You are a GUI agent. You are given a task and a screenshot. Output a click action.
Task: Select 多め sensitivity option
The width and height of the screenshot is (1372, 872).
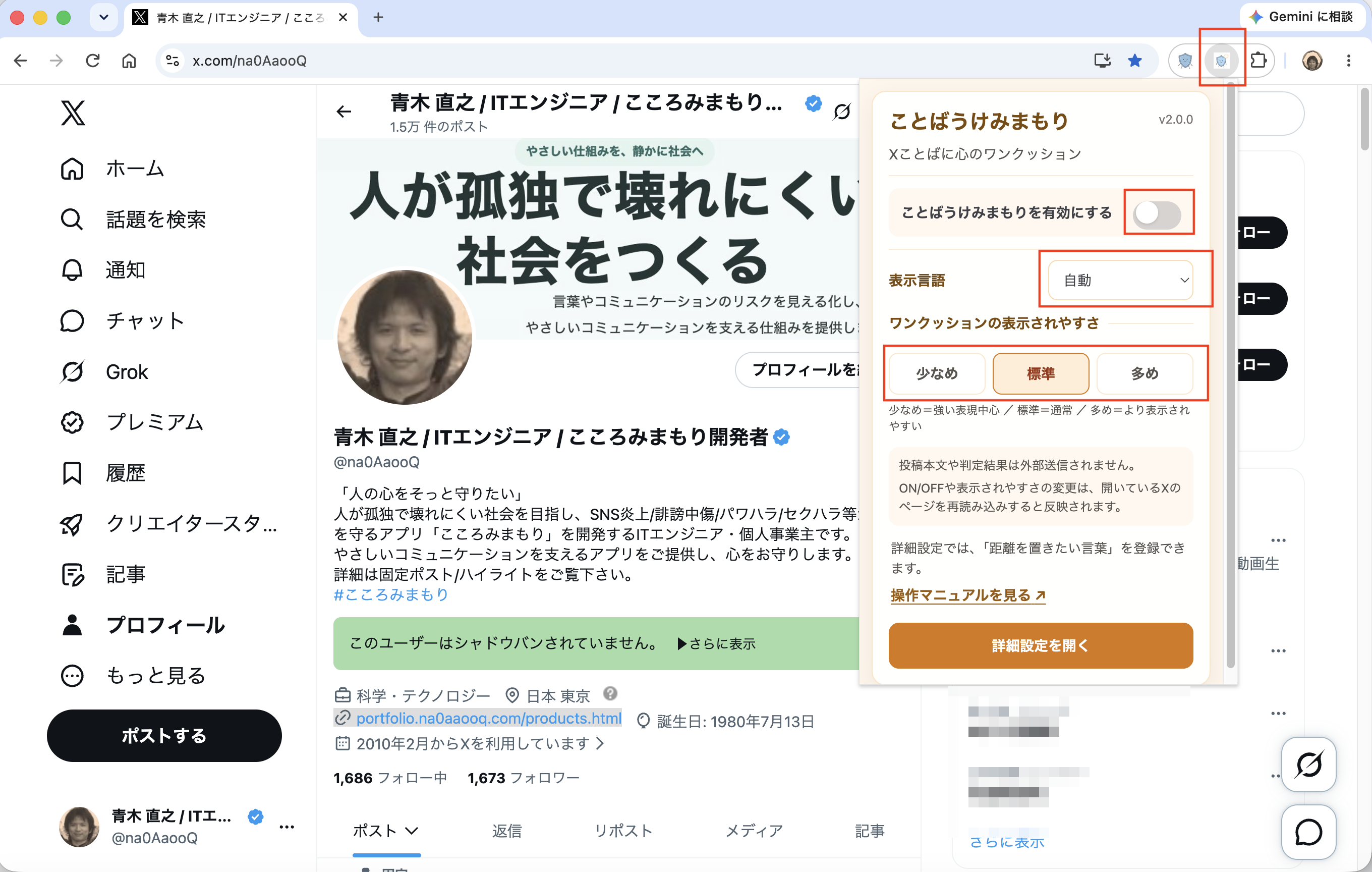[1144, 373]
